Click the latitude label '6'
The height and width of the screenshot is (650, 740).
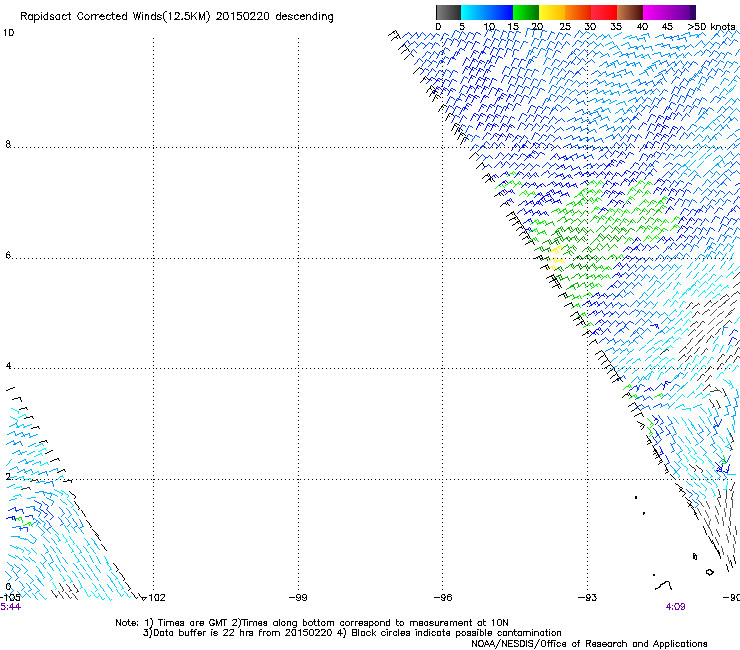(8, 255)
